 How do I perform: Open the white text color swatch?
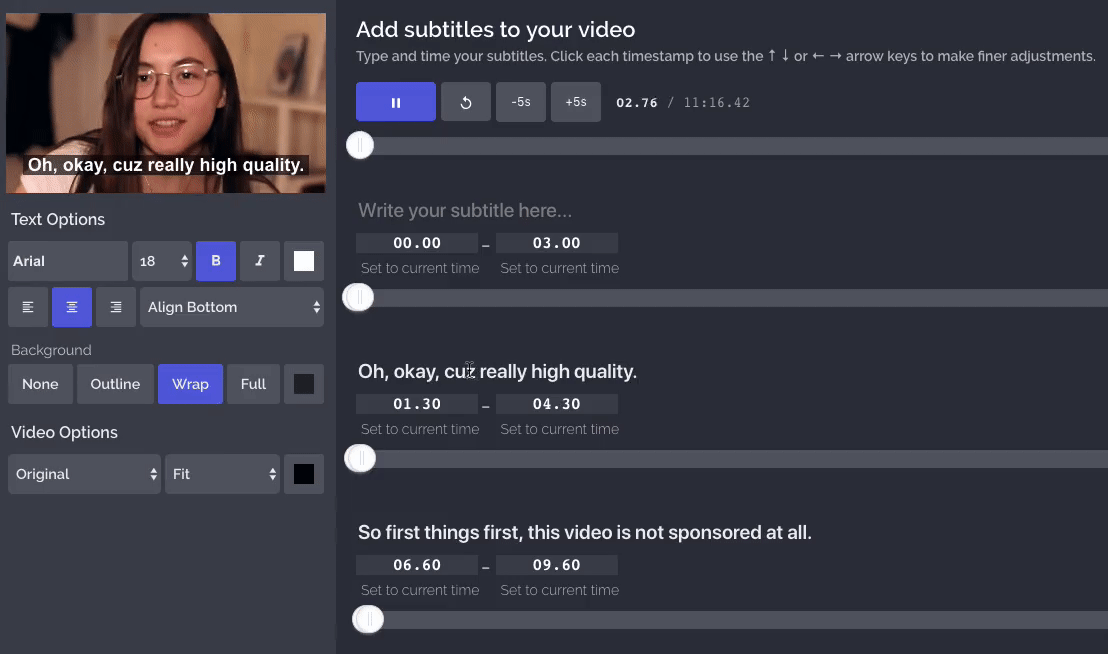[304, 261]
